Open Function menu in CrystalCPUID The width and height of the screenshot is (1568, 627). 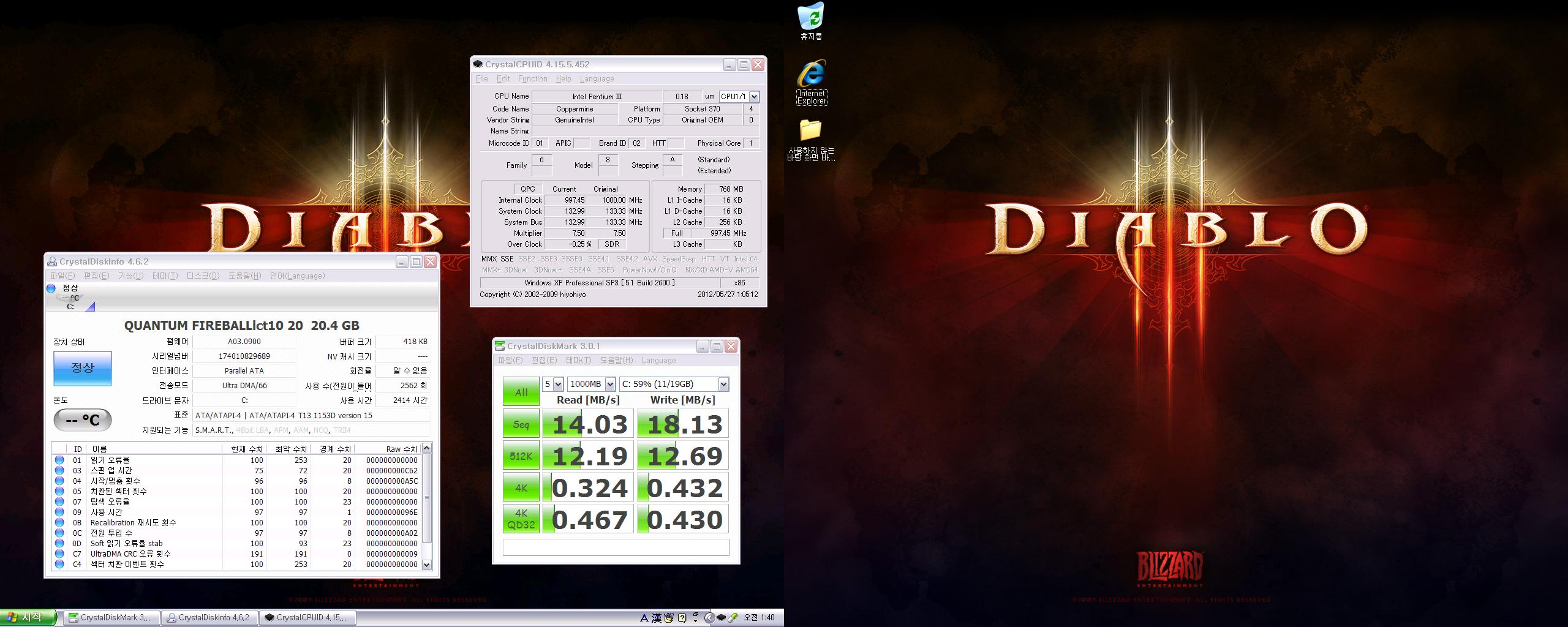(x=532, y=79)
